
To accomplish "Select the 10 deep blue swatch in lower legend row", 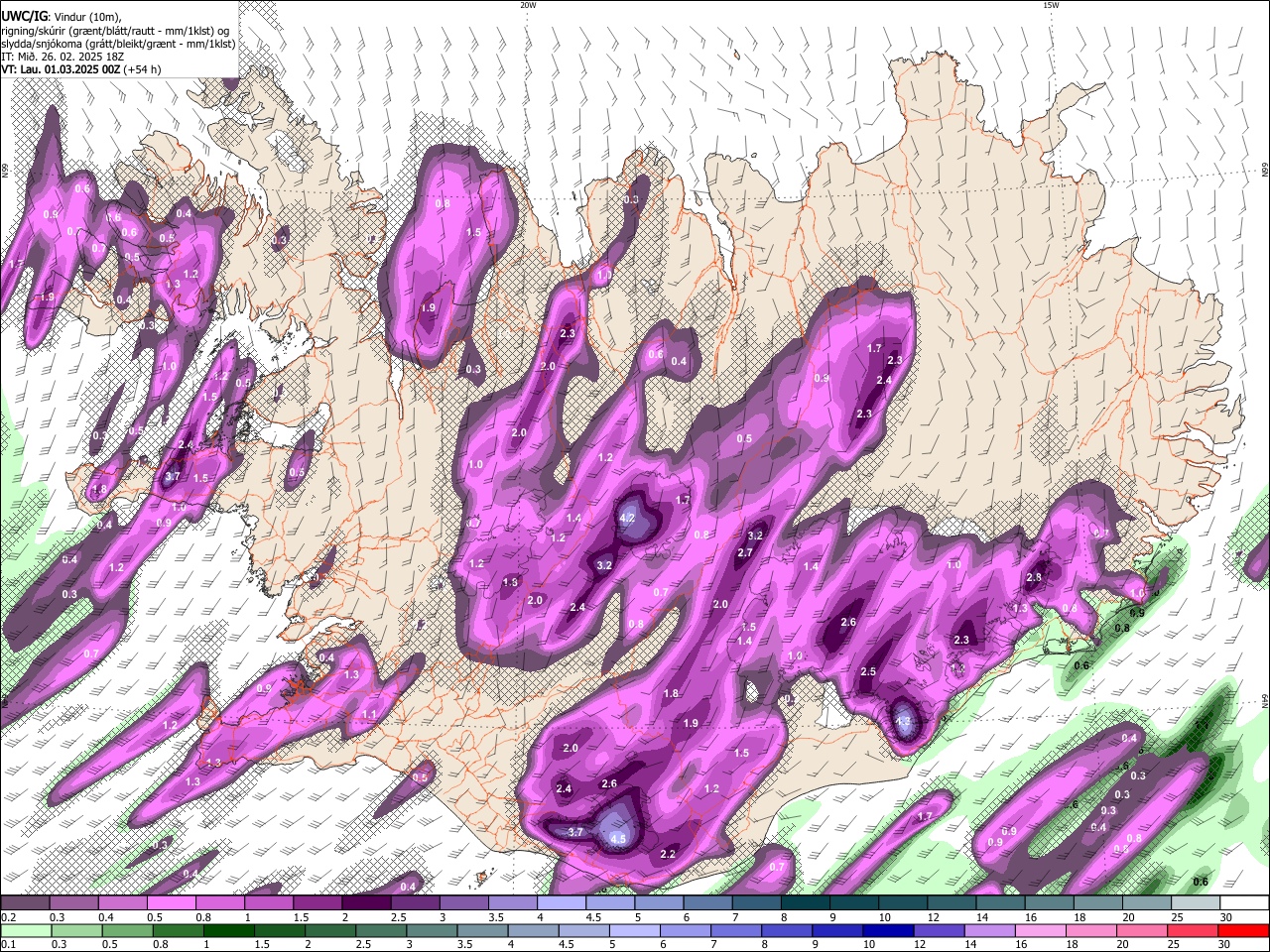I will tap(889, 930).
